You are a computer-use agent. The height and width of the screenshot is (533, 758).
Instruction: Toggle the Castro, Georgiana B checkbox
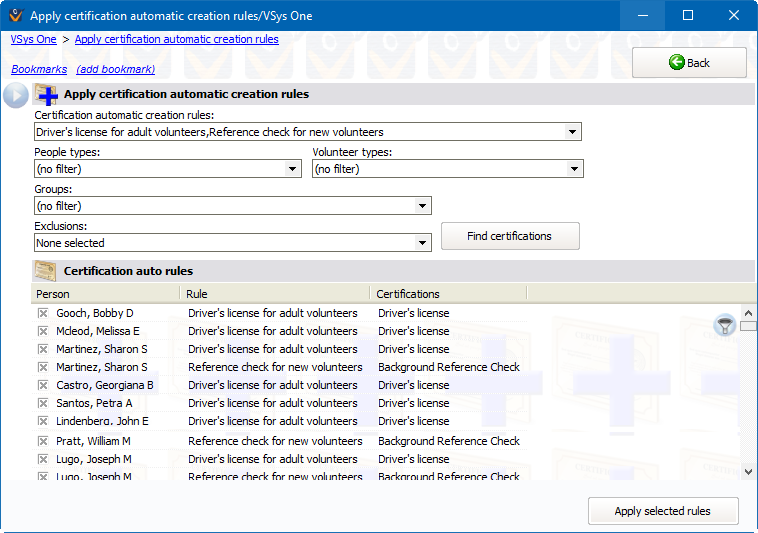43,385
